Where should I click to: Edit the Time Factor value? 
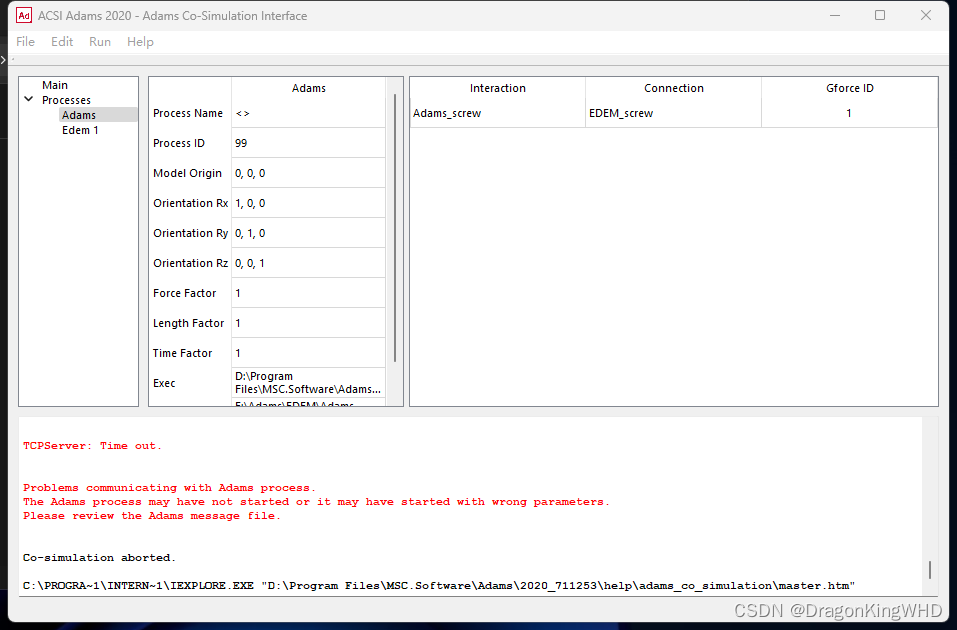[308, 352]
